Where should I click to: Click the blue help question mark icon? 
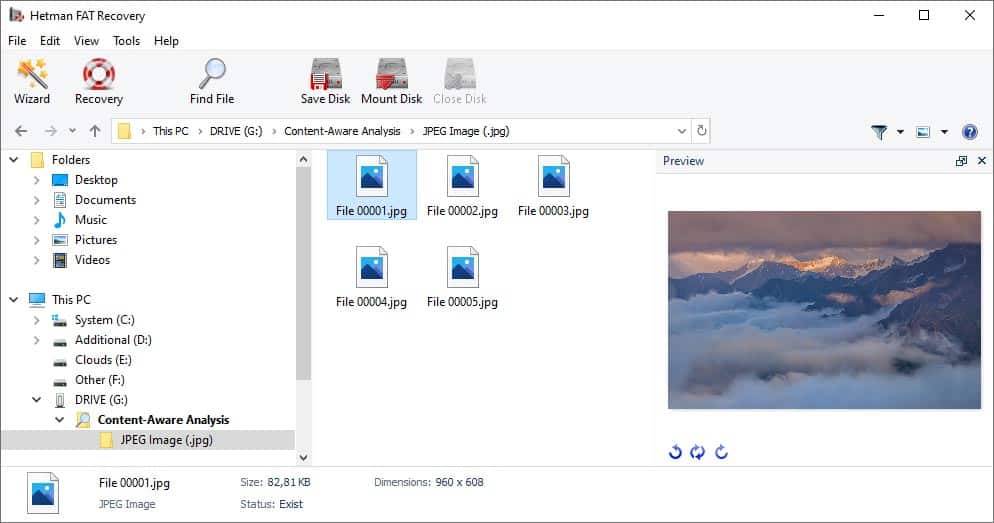[x=969, y=132]
